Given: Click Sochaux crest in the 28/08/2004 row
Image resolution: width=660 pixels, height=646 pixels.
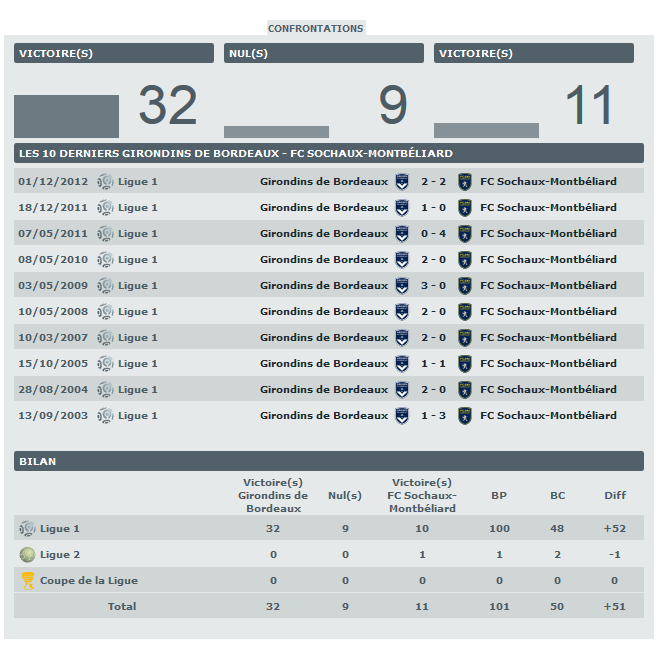Looking at the screenshot, I should coord(465,390).
